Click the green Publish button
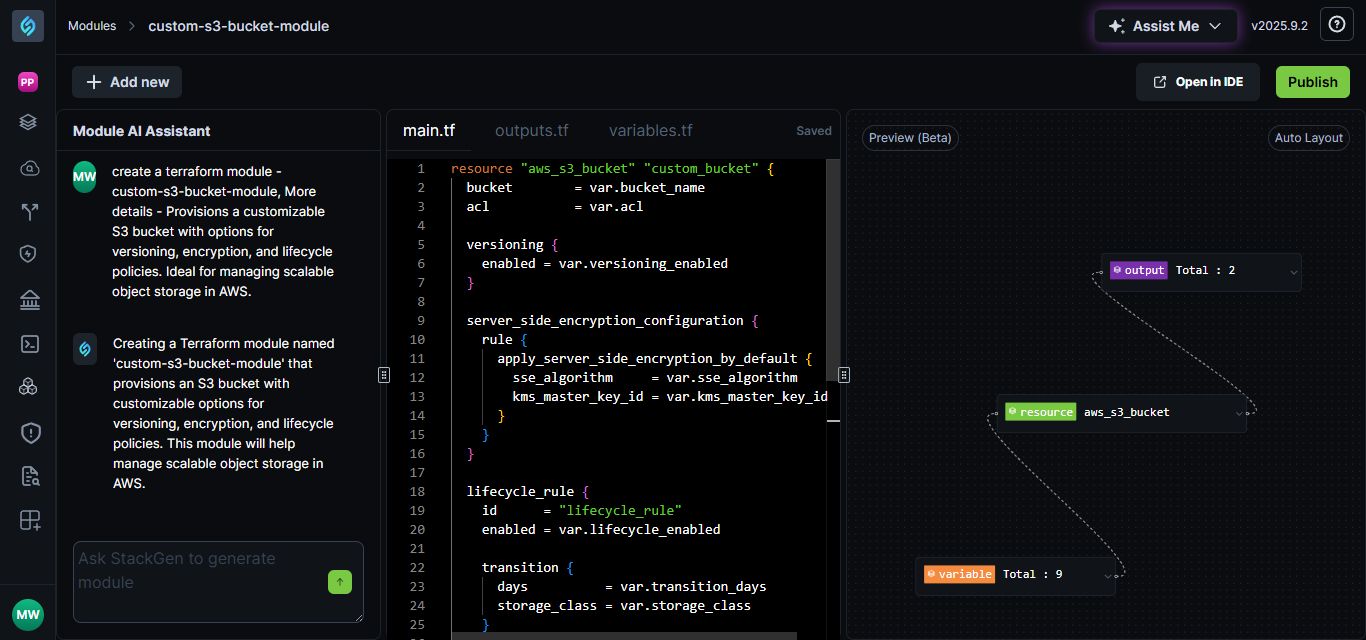Screen dimensions: 1366x640 point(1312,82)
